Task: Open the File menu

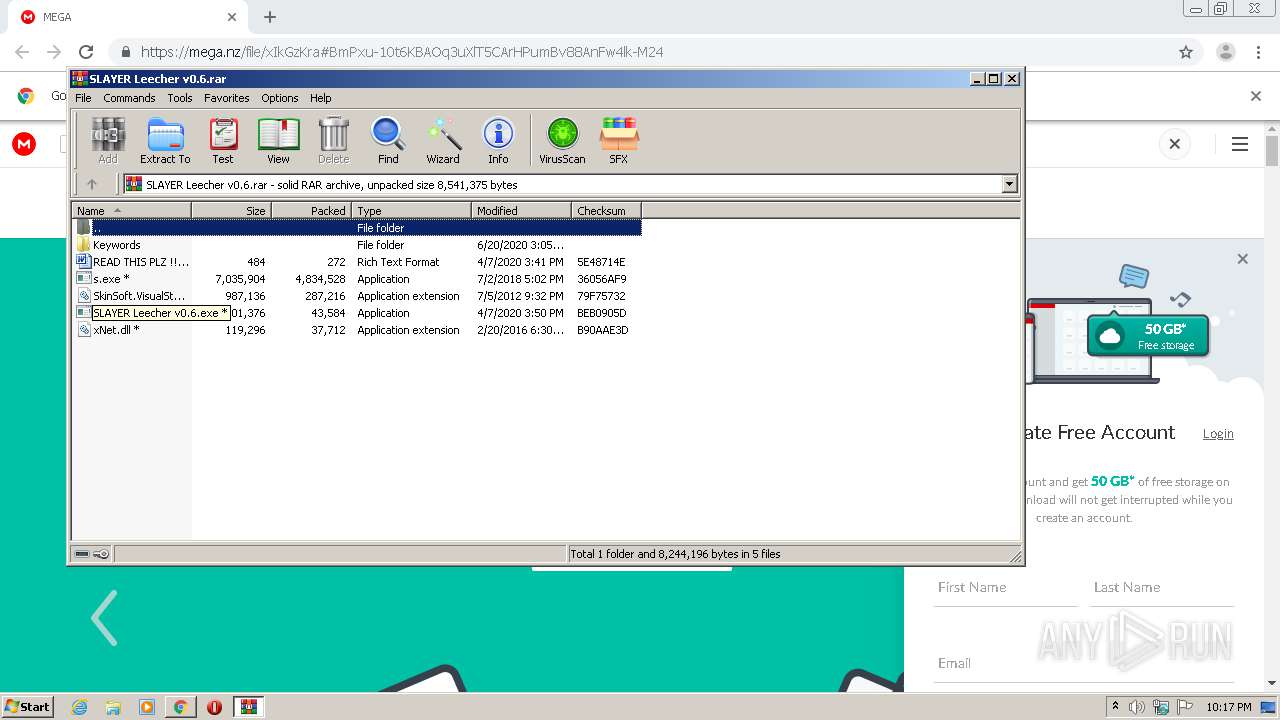Action: [83, 98]
